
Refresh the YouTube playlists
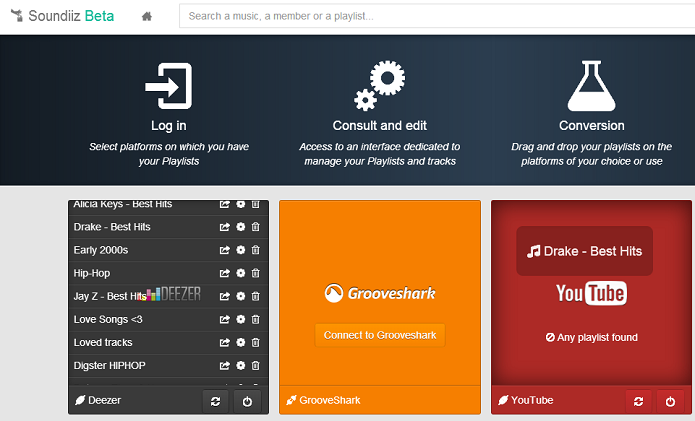tap(638, 402)
